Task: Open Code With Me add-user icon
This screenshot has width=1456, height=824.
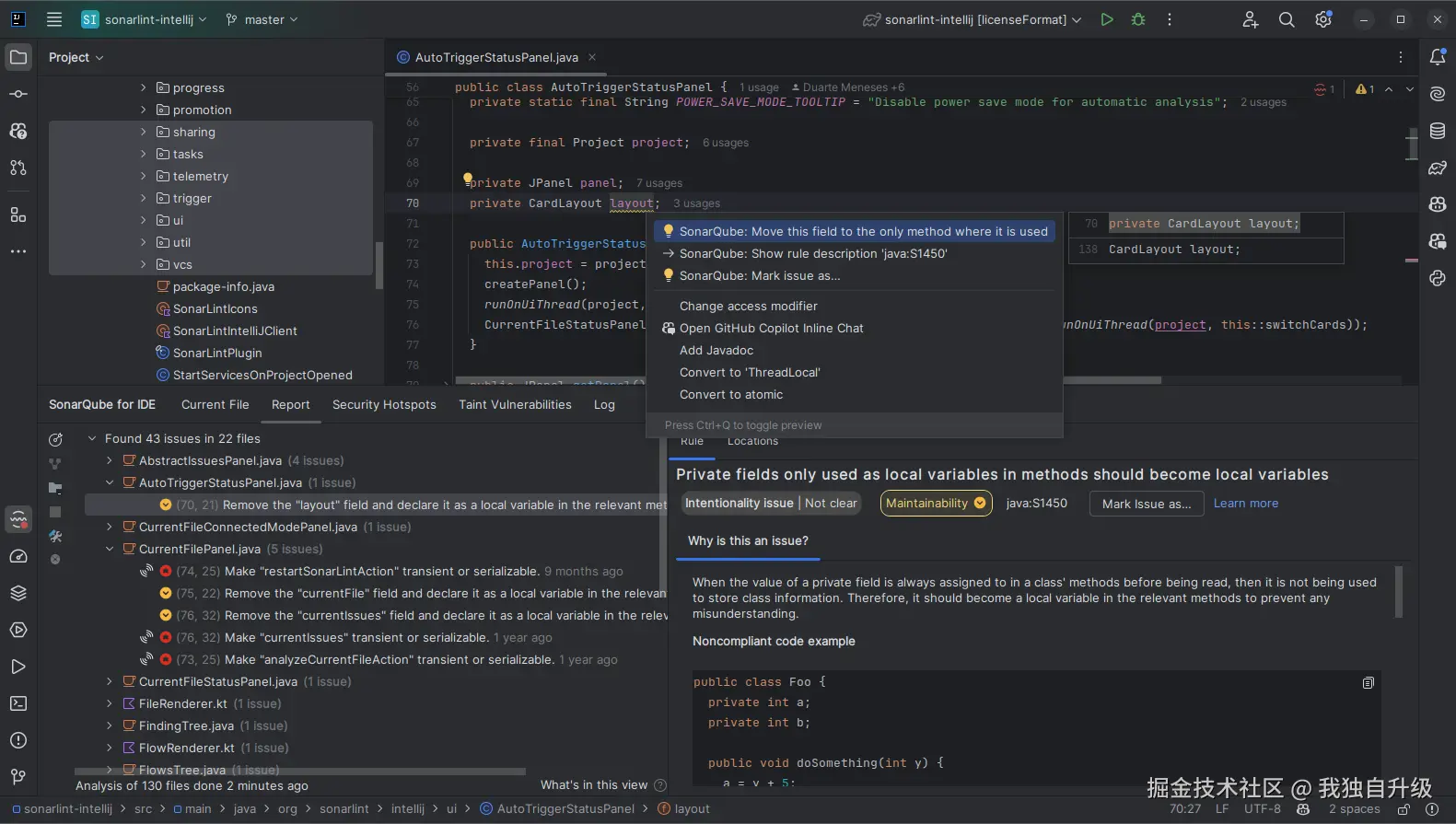Action: 1250,19
